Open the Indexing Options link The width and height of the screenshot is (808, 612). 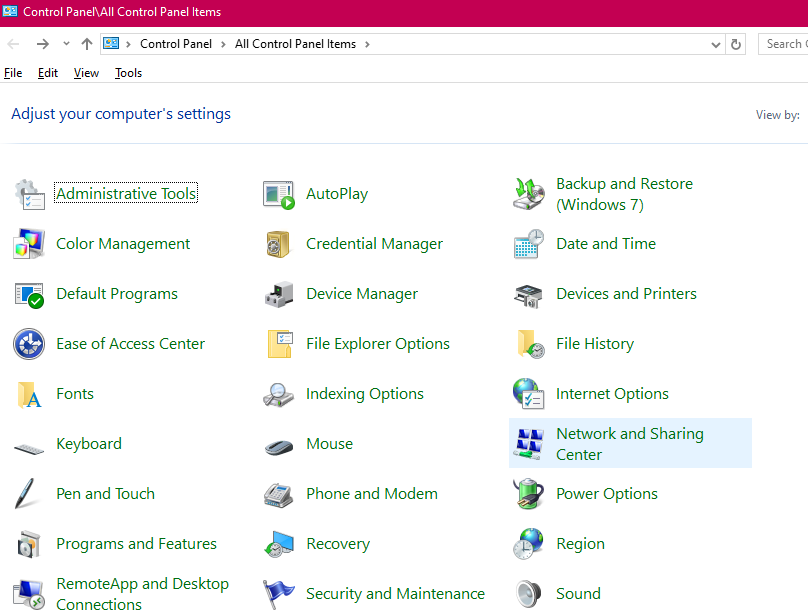click(x=365, y=394)
